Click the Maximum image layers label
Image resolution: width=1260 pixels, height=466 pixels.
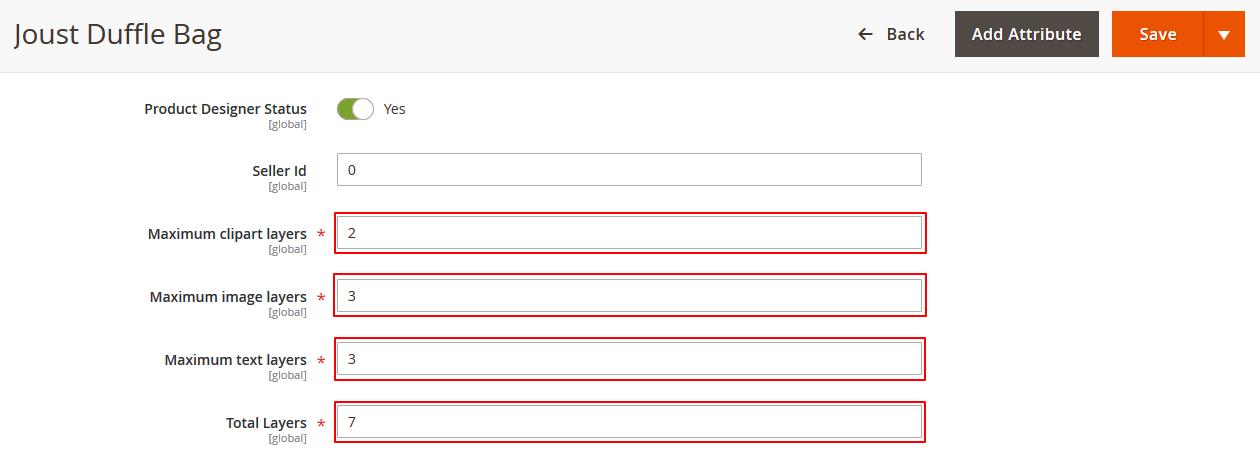pos(228,297)
